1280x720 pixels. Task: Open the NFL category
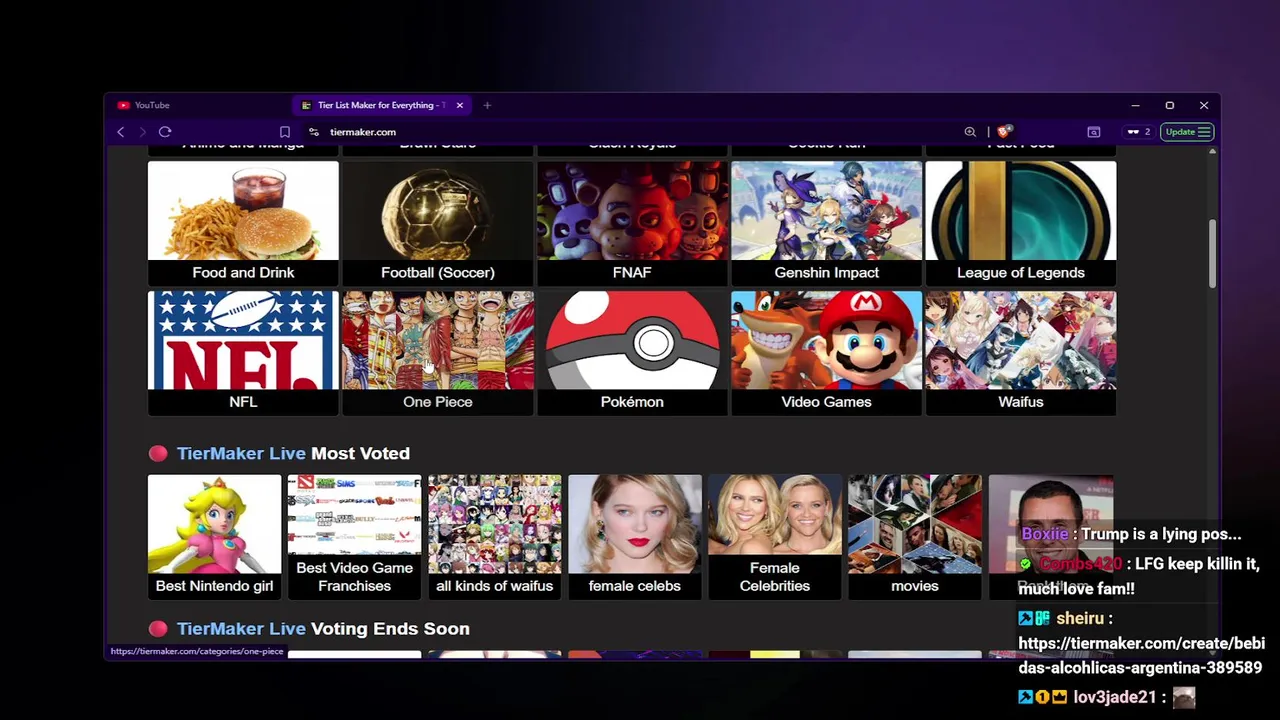pos(243,353)
